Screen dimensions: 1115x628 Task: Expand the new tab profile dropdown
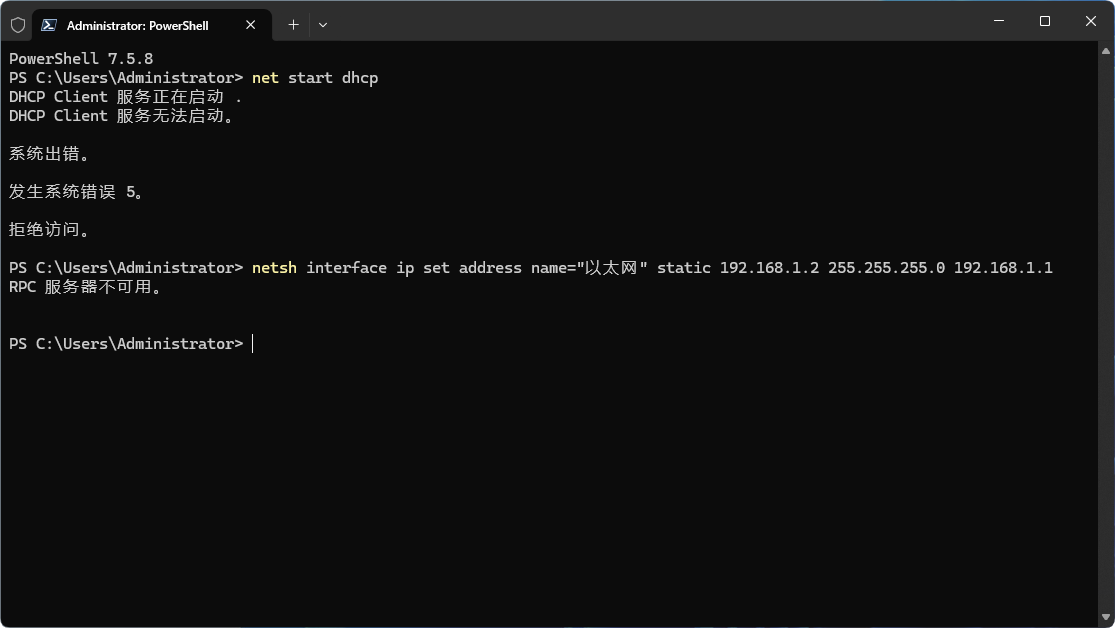tap(323, 25)
